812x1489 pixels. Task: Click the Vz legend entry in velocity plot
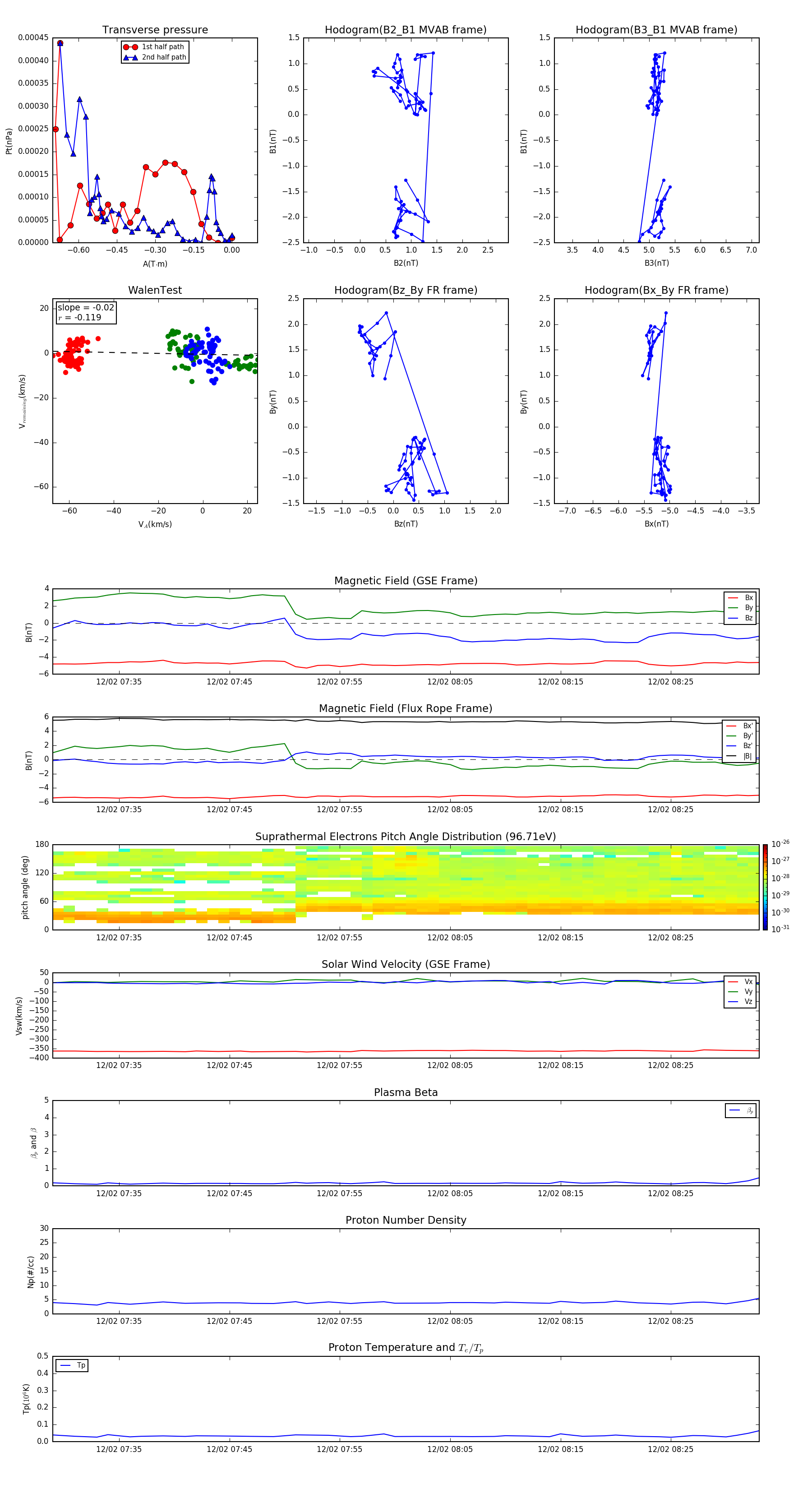coord(740,1002)
